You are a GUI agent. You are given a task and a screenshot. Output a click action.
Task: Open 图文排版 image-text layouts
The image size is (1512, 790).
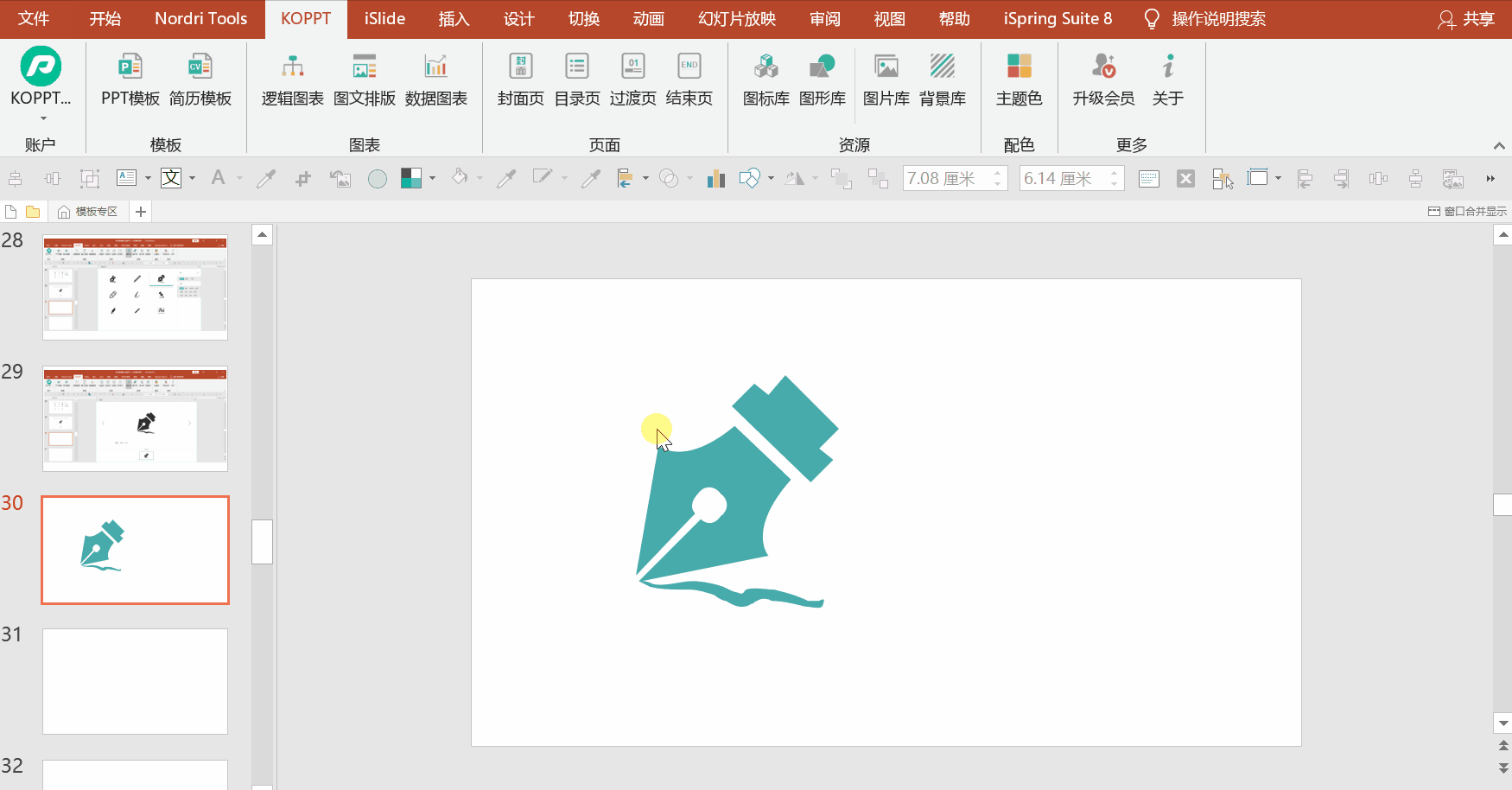pyautogui.click(x=365, y=78)
